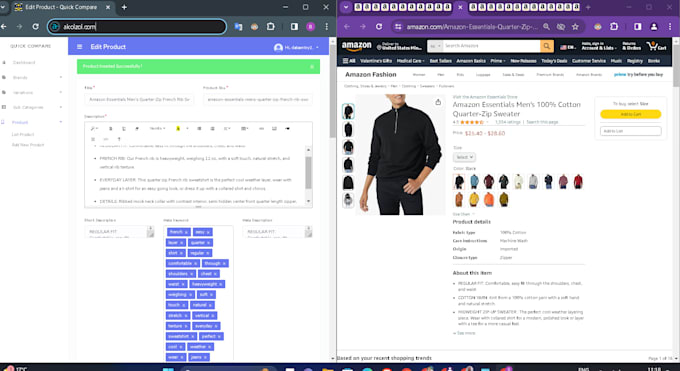Remove the 'french' meta keyword tag
The width and height of the screenshot is (680, 371).
pos(186,232)
